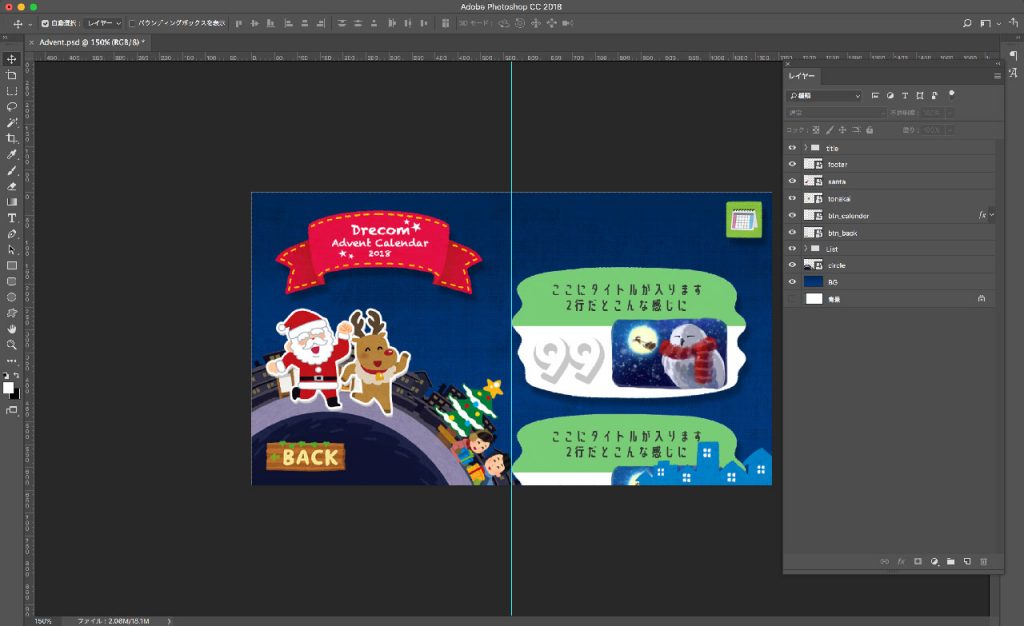Select the Horizontal Type tool
1024x626 pixels.
12,218
